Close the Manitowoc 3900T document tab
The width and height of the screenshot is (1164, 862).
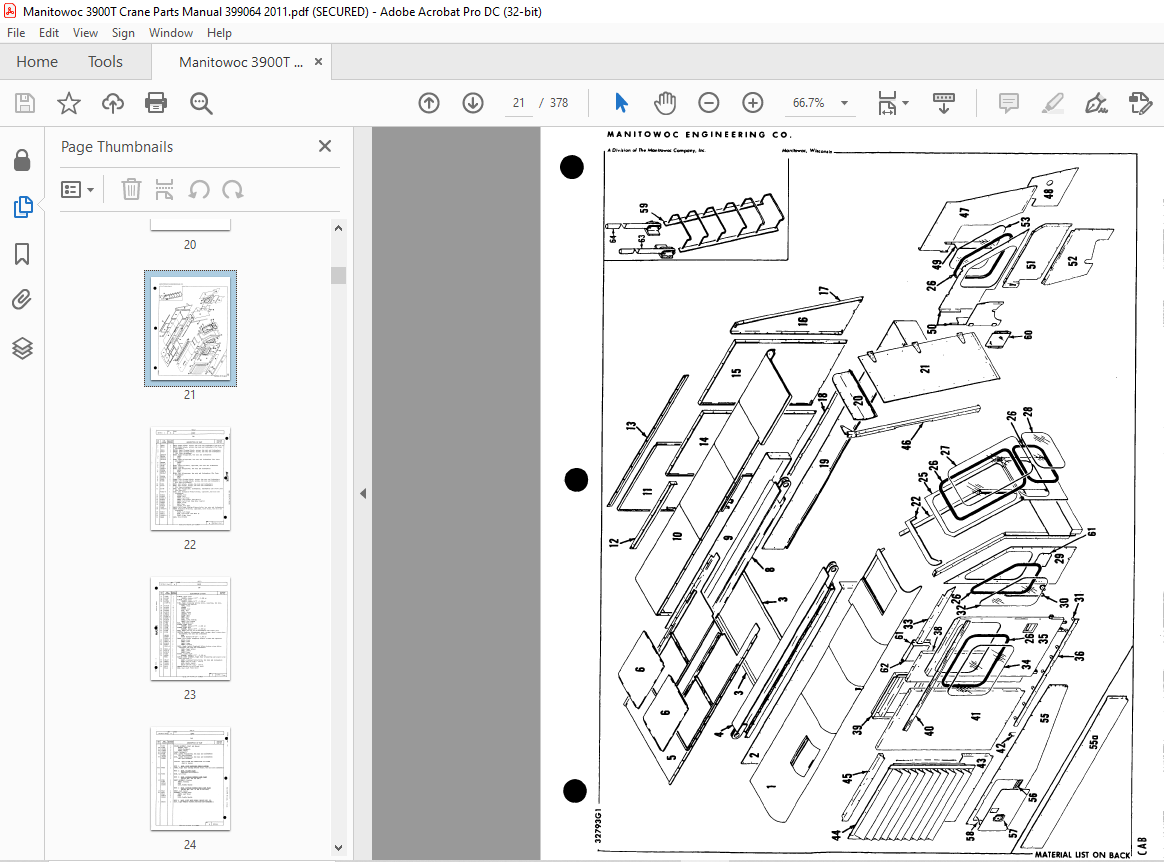click(318, 62)
